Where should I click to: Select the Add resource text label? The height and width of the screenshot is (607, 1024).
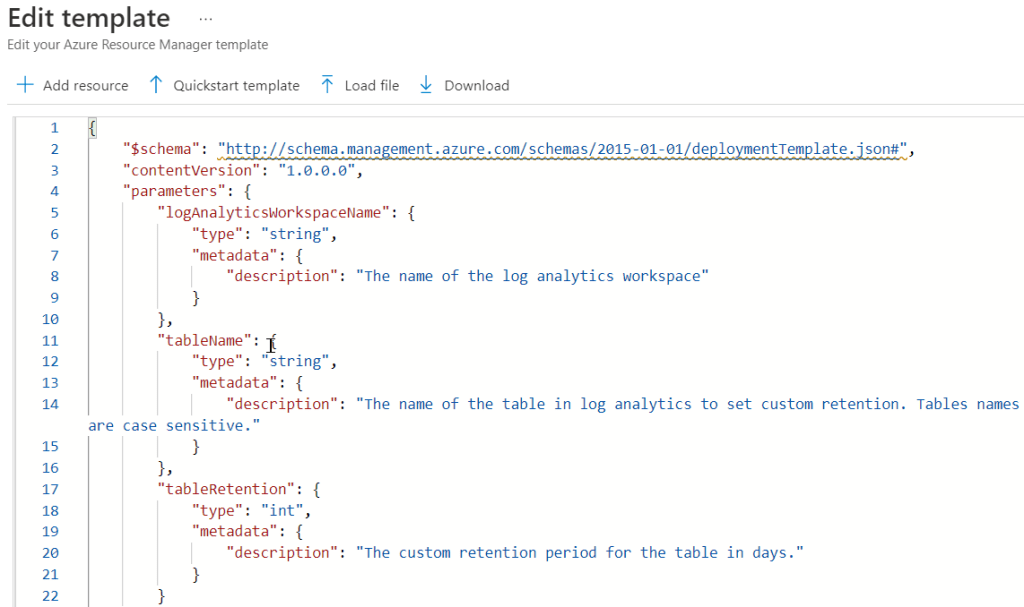[x=85, y=86]
